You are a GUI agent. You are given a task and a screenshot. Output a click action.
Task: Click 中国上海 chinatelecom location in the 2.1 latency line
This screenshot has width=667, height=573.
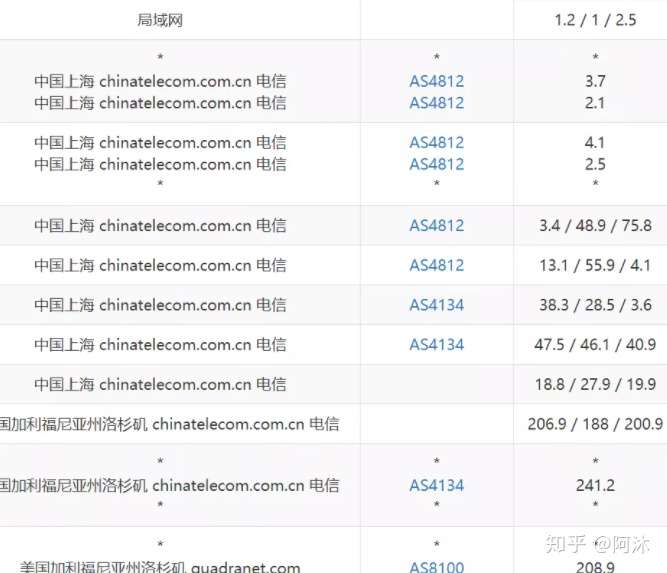[160, 103]
